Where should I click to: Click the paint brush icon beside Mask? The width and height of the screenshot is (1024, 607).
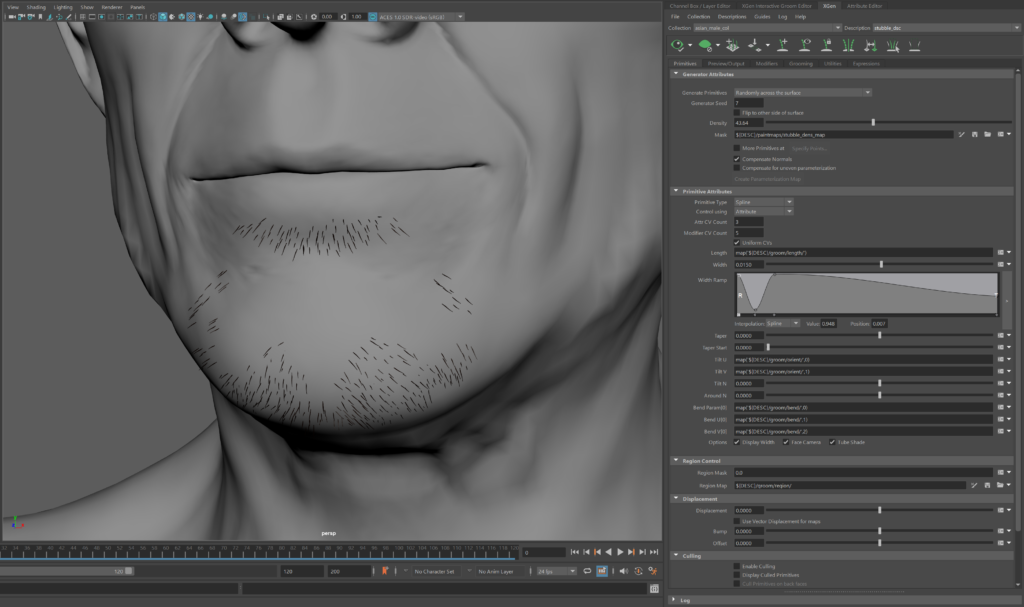[x=960, y=134]
